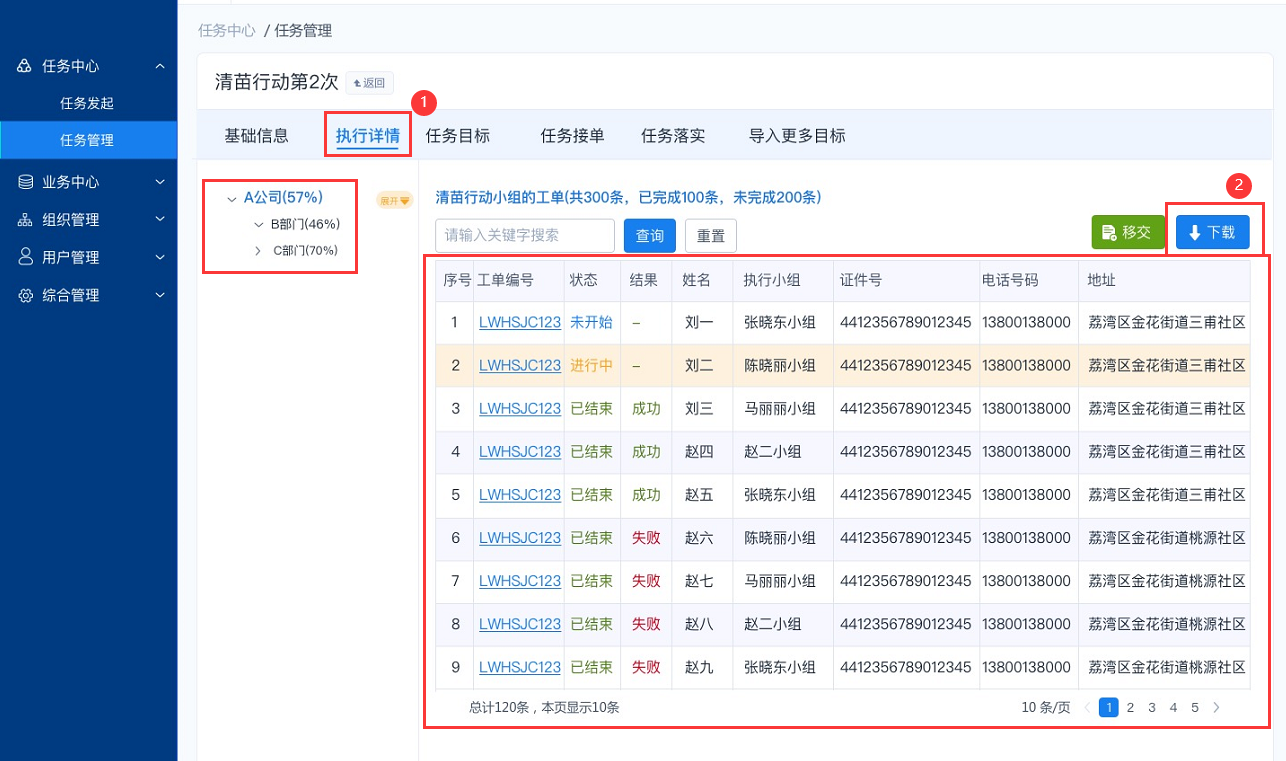1286x761 pixels.
Task: Open work order LWHSJC123 for 刘二
Action: click(x=520, y=366)
